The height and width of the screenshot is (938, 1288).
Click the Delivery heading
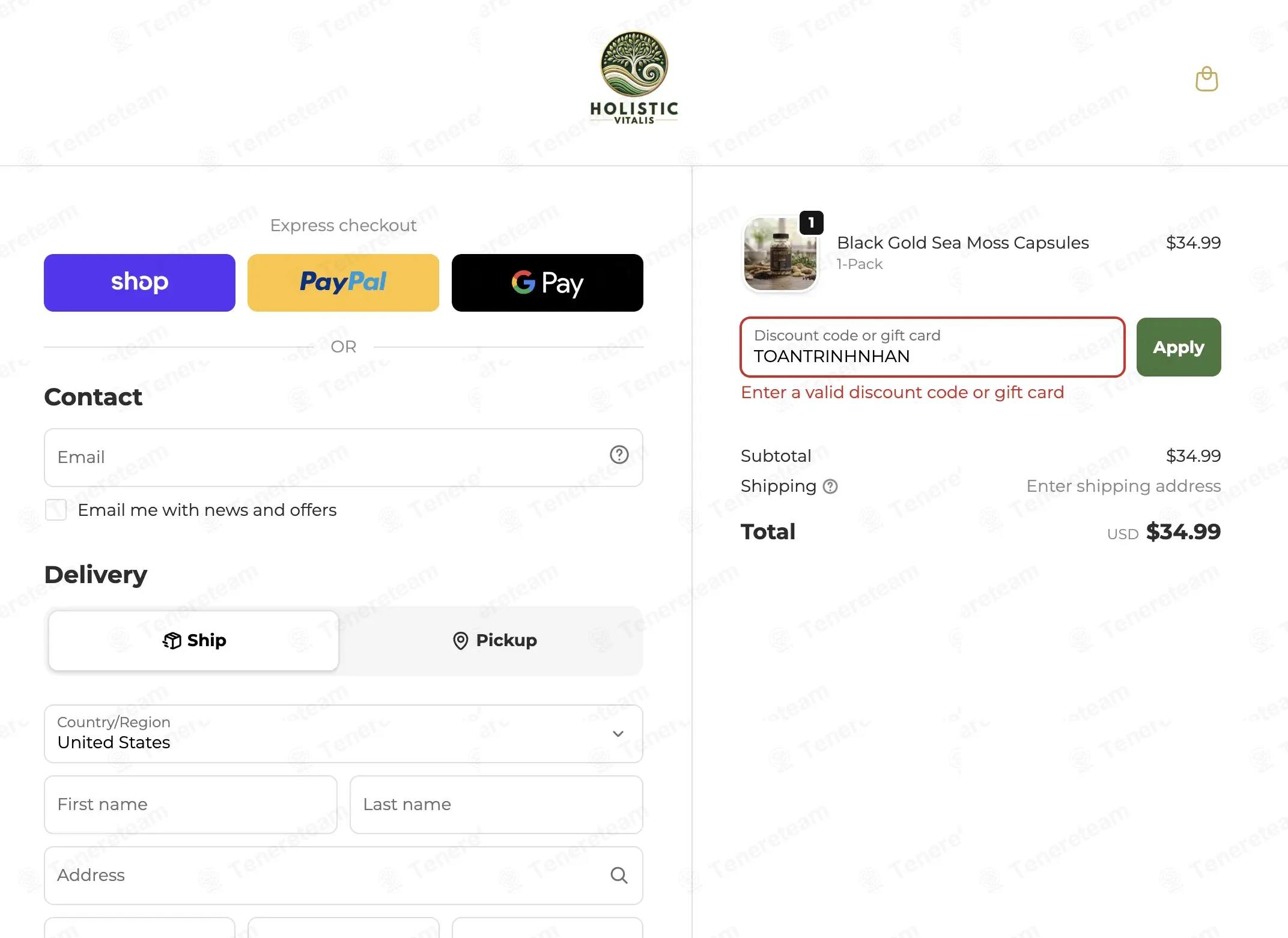(96, 575)
